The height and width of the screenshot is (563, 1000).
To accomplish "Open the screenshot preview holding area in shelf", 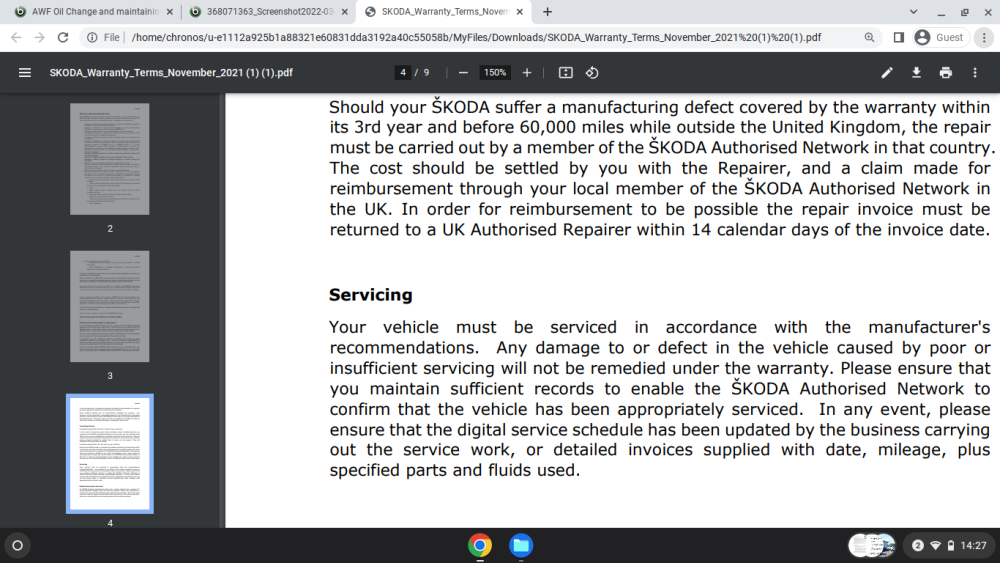I will 872,545.
